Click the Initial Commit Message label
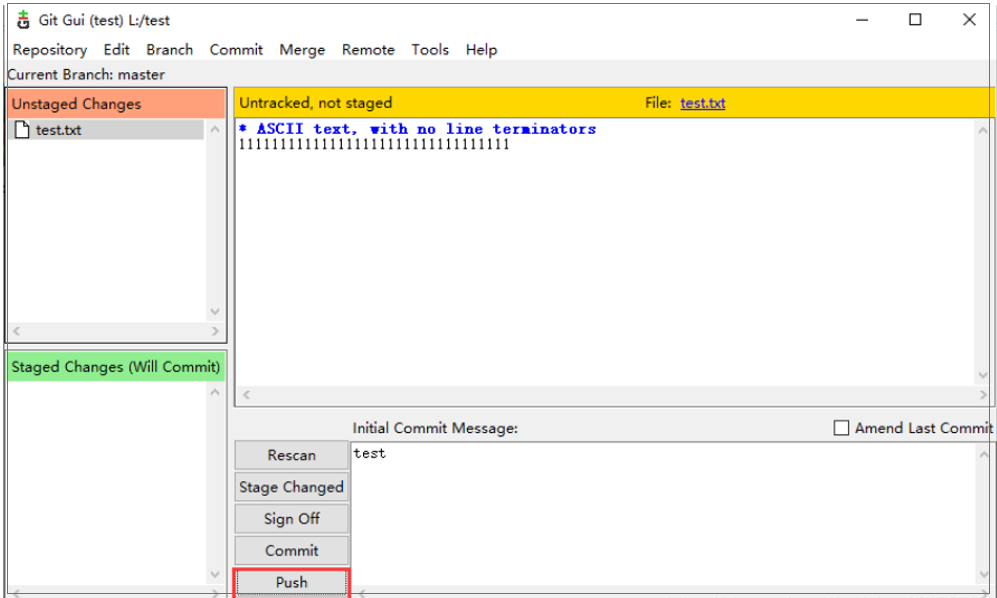Viewport: 997px width, 598px height. click(x=435, y=428)
